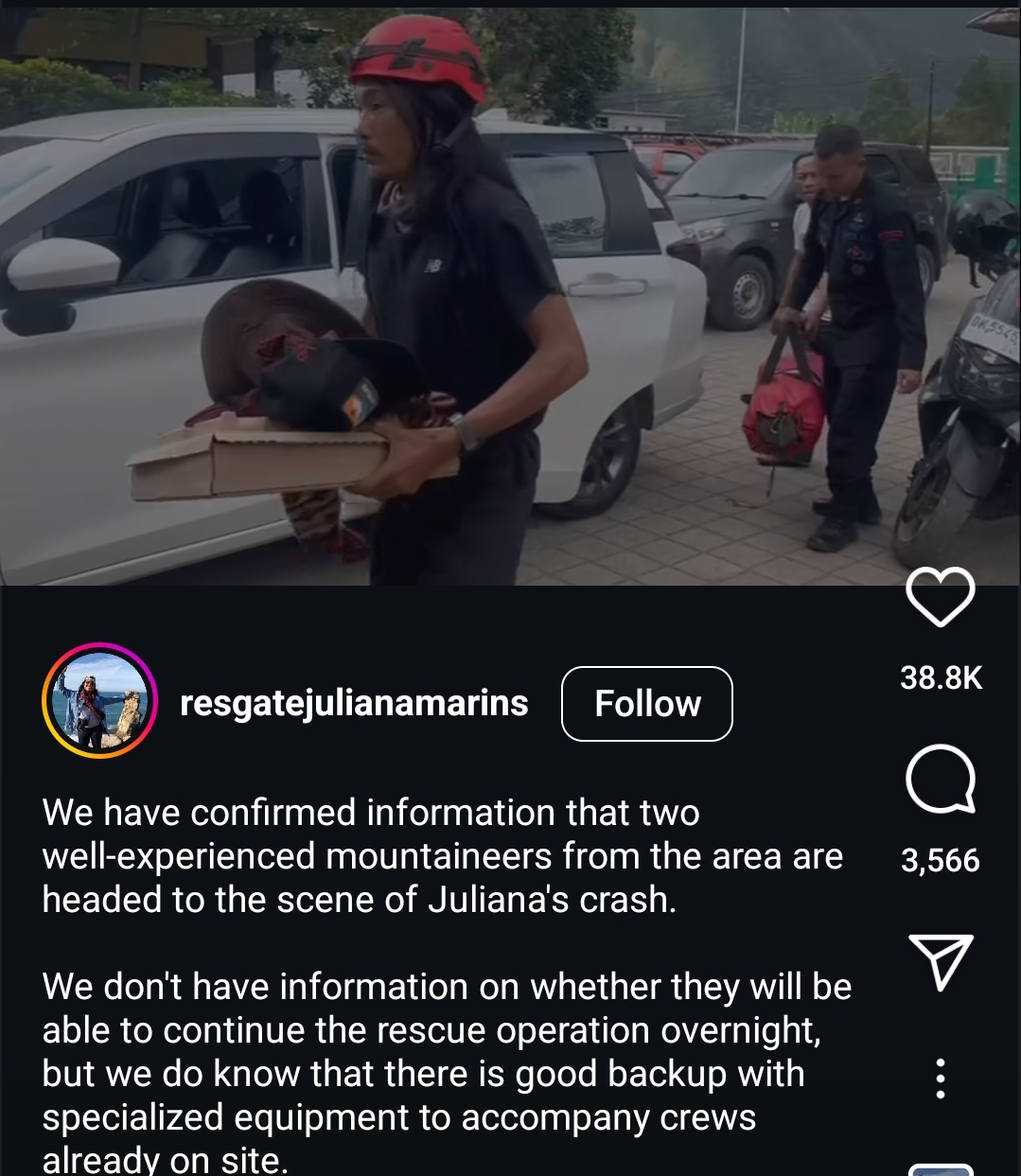The width and height of the screenshot is (1021, 1176).
Task: Open the three-dot more options menu
Action: coord(940,1079)
